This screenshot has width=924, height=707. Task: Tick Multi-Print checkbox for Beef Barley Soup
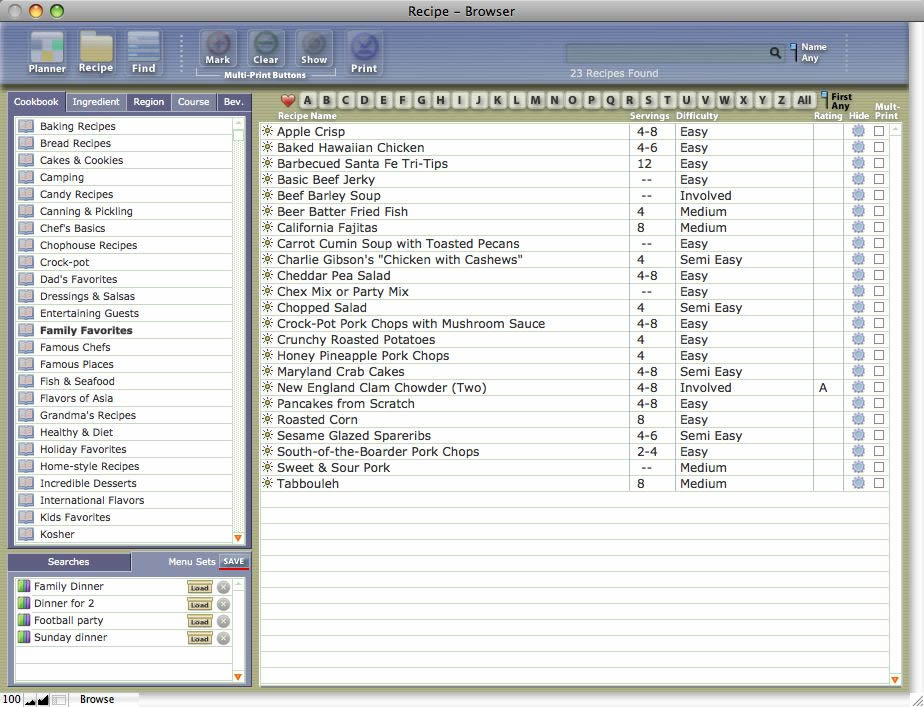pos(879,196)
